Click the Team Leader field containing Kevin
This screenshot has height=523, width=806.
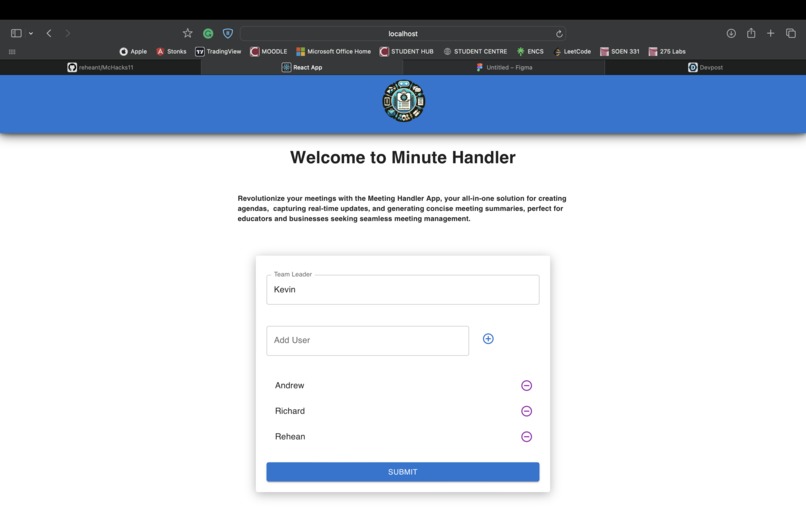pyautogui.click(x=402, y=290)
